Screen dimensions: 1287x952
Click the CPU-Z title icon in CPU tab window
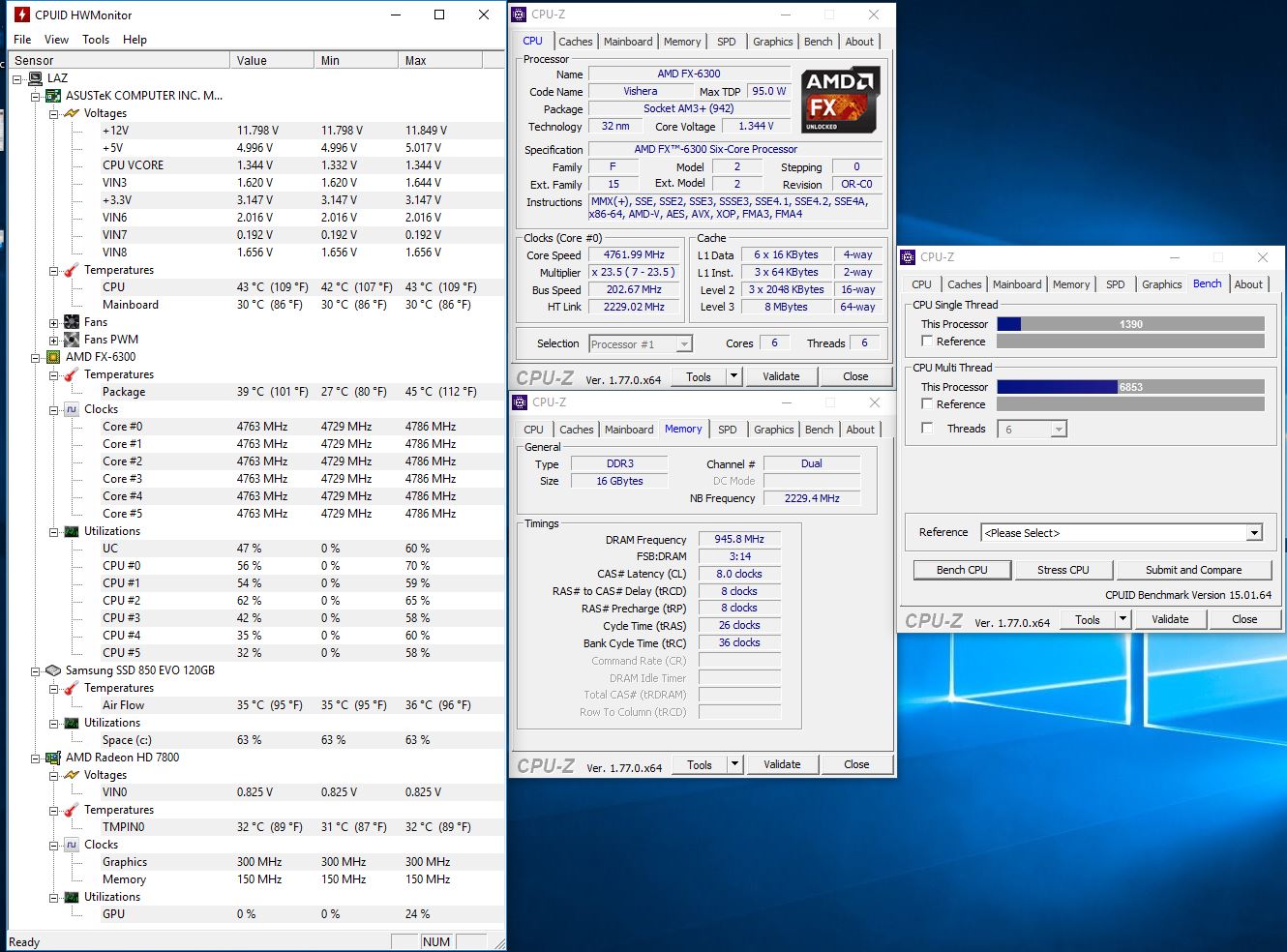(x=520, y=15)
